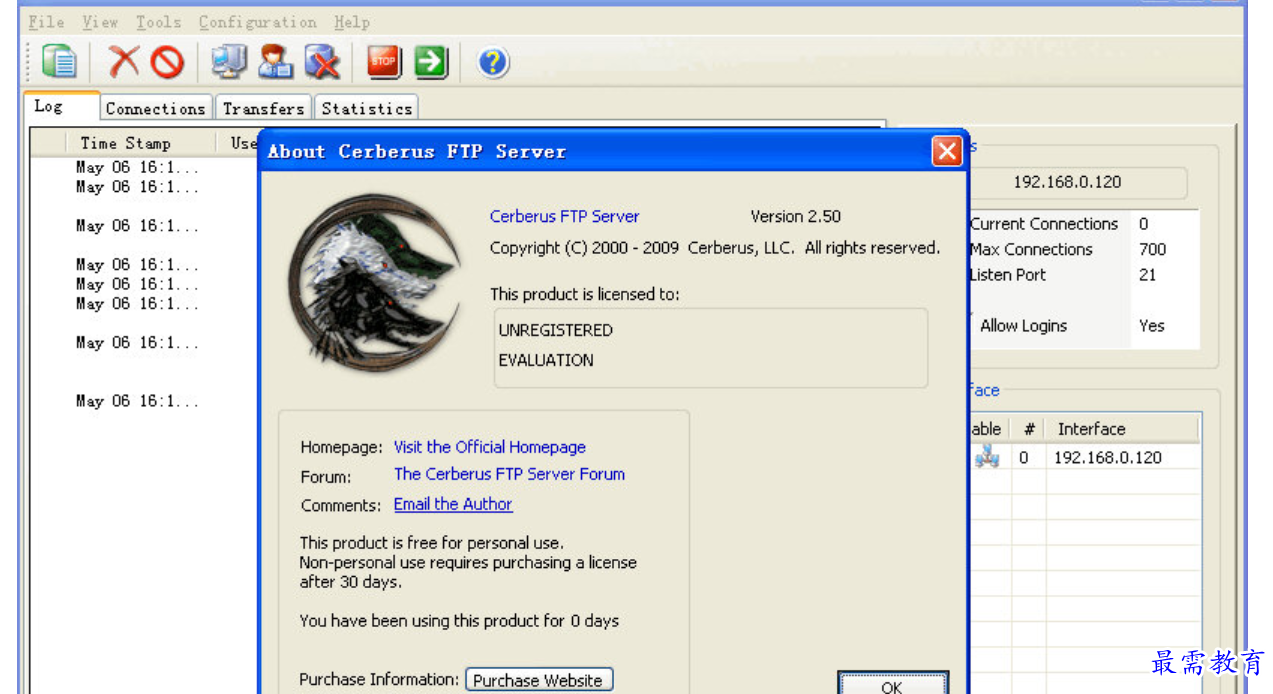Screen dimensions: 1273x694
Task: Open the computer server manager toolbar icon
Action: click(x=229, y=62)
